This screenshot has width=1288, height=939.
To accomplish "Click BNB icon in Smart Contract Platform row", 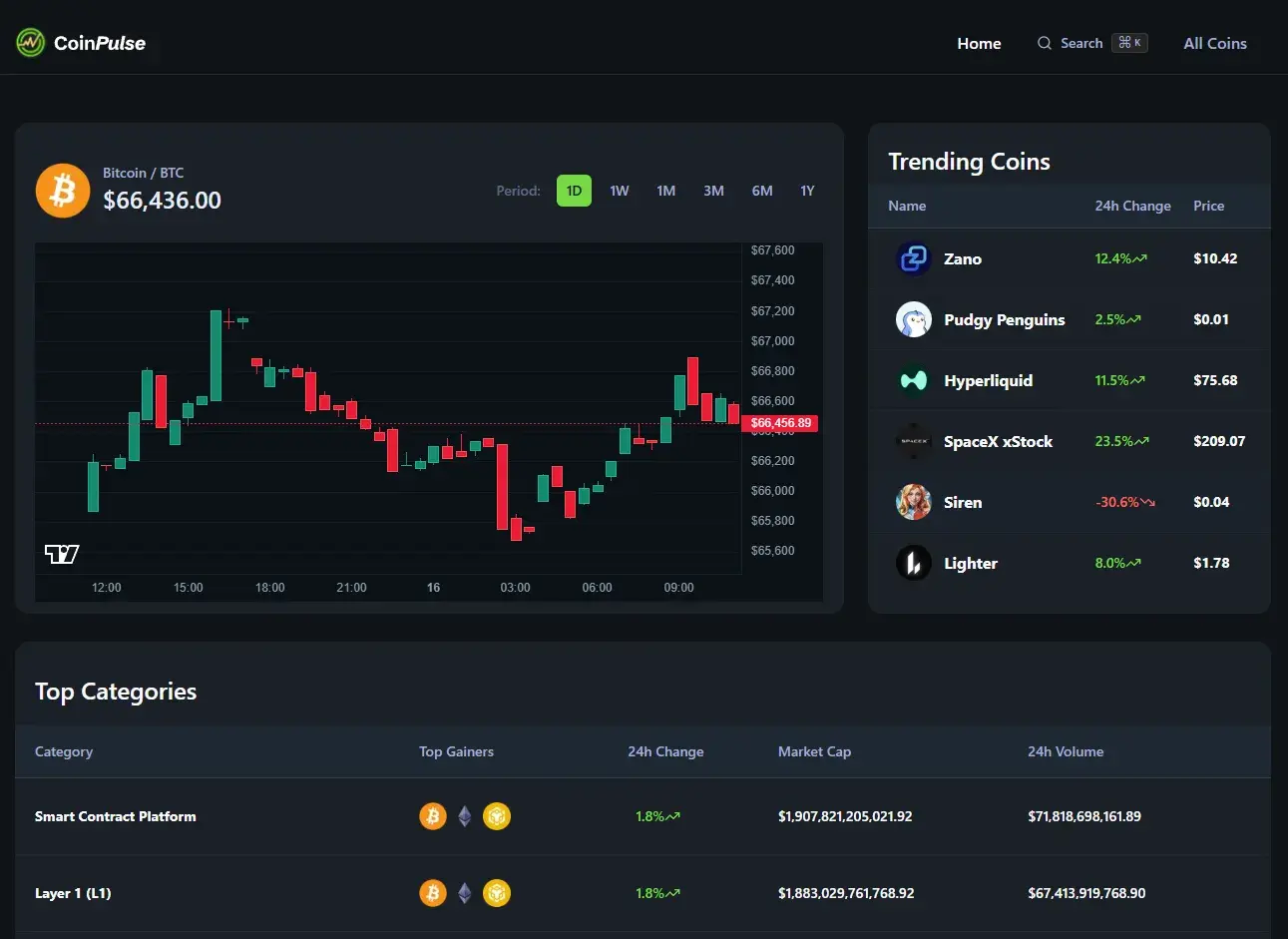I will click(497, 816).
